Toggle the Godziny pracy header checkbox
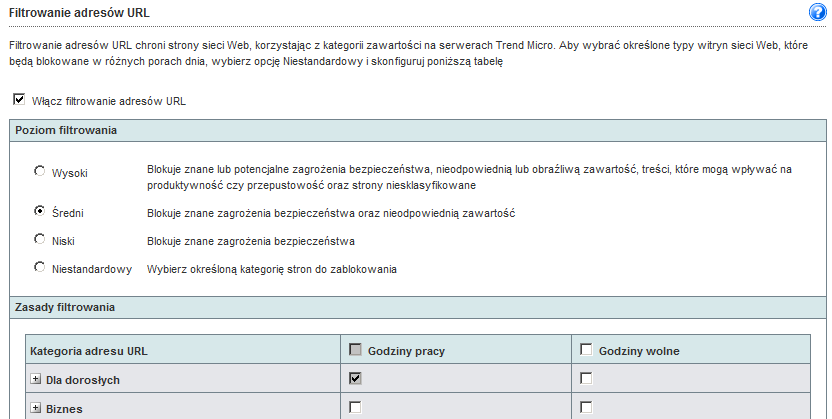The width and height of the screenshot is (832, 419). 355,350
